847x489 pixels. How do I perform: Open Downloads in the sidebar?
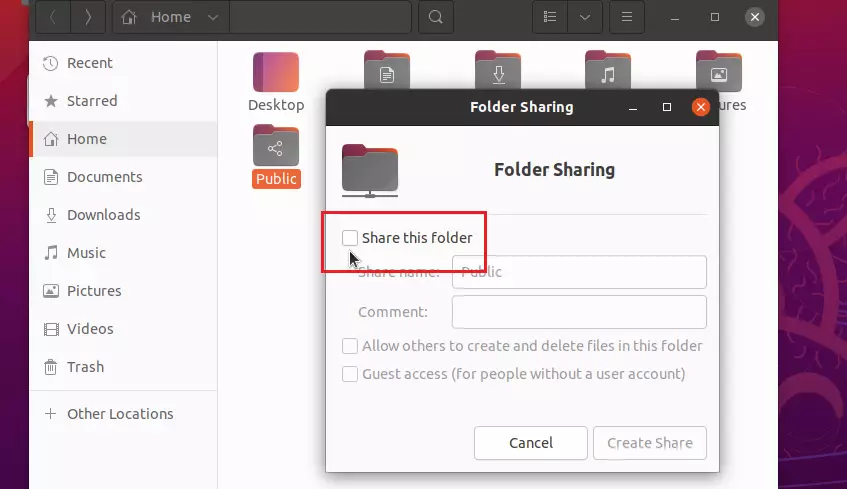124,215
